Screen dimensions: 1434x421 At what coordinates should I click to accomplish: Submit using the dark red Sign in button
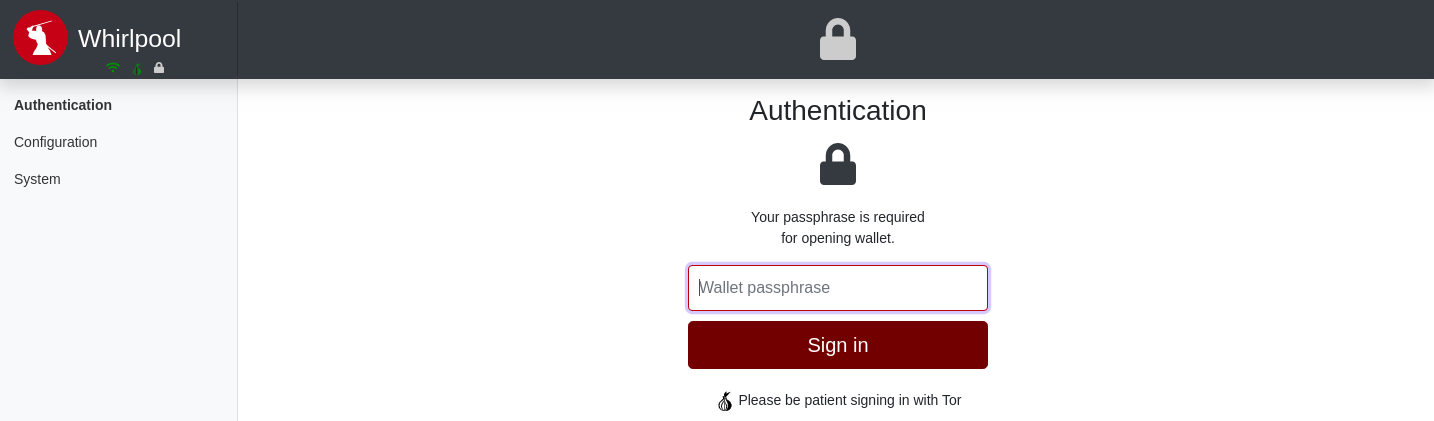[x=838, y=345]
